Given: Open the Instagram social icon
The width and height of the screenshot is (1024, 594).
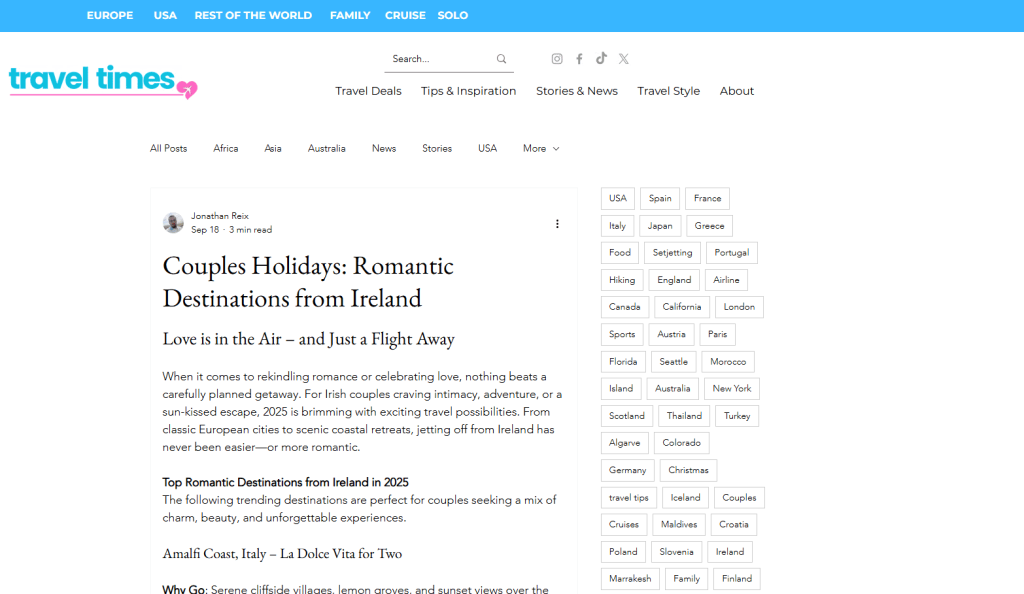Looking at the screenshot, I should (557, 59).
